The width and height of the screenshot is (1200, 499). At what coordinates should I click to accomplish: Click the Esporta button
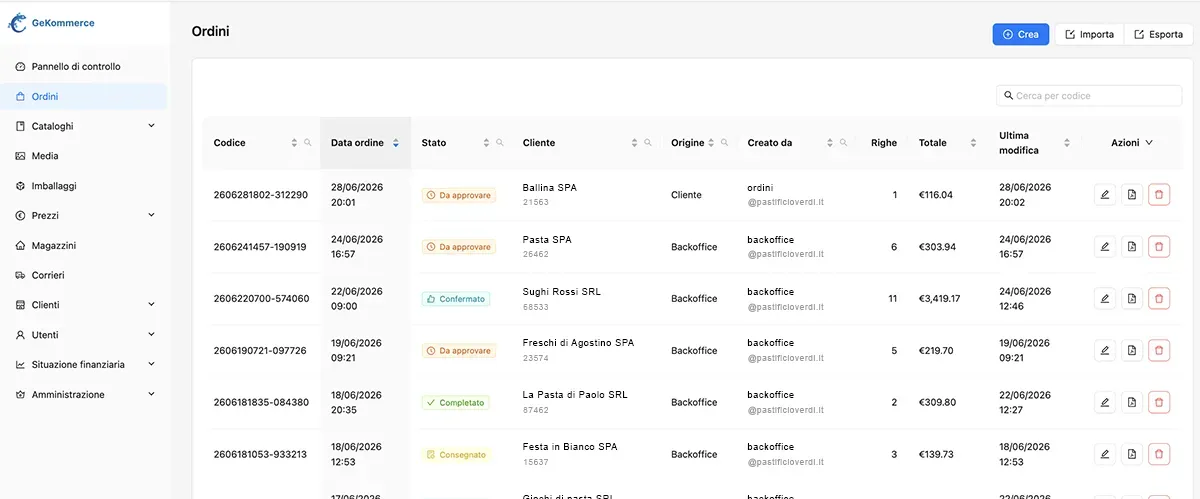pos(1158,34)
